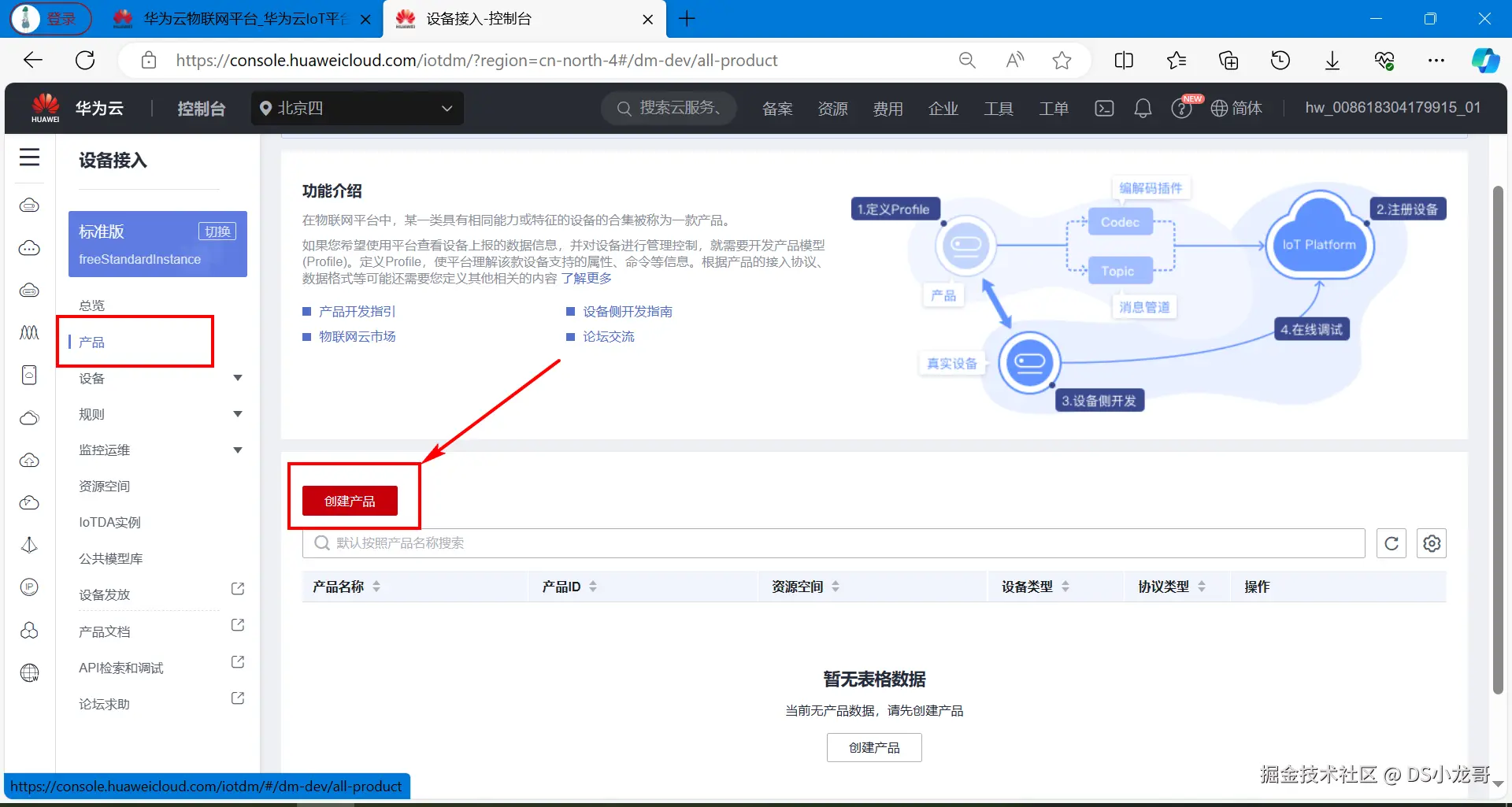Screen dimensions: 1512x807
Task: Open 公共模型库 in the sidebar
Action: tap(111, 559)
